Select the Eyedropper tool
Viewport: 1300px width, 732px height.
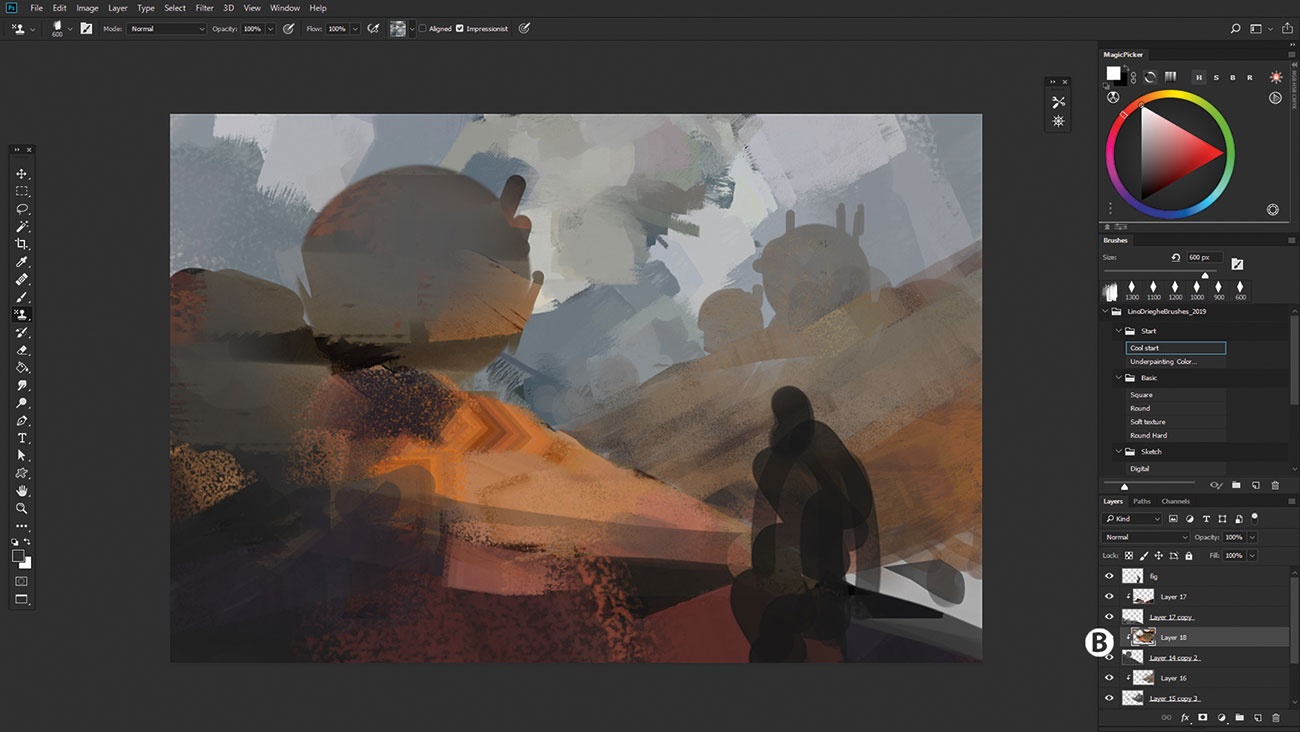click(21, 263)
